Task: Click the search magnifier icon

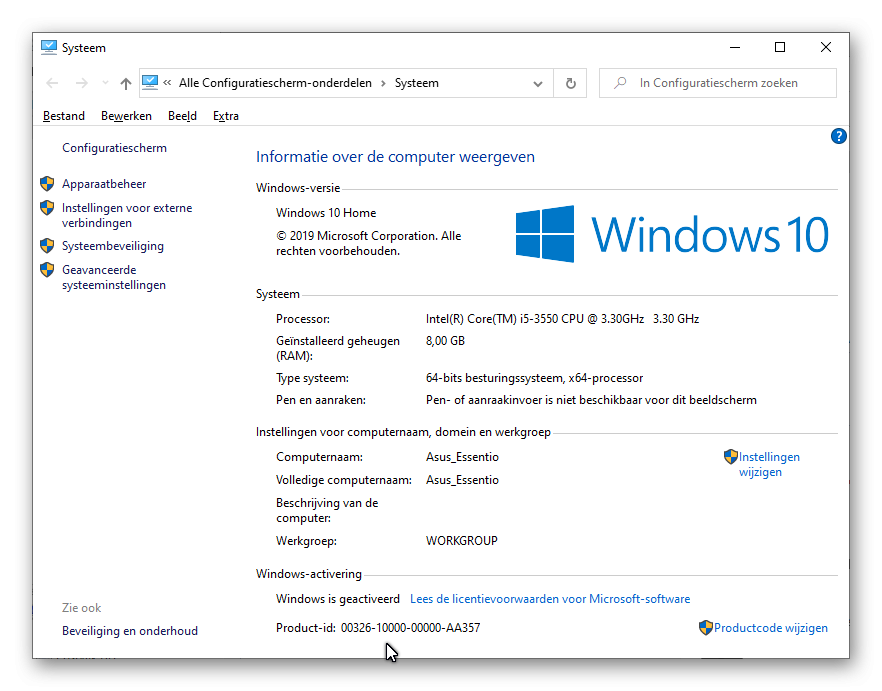Action: coord(620,83)
